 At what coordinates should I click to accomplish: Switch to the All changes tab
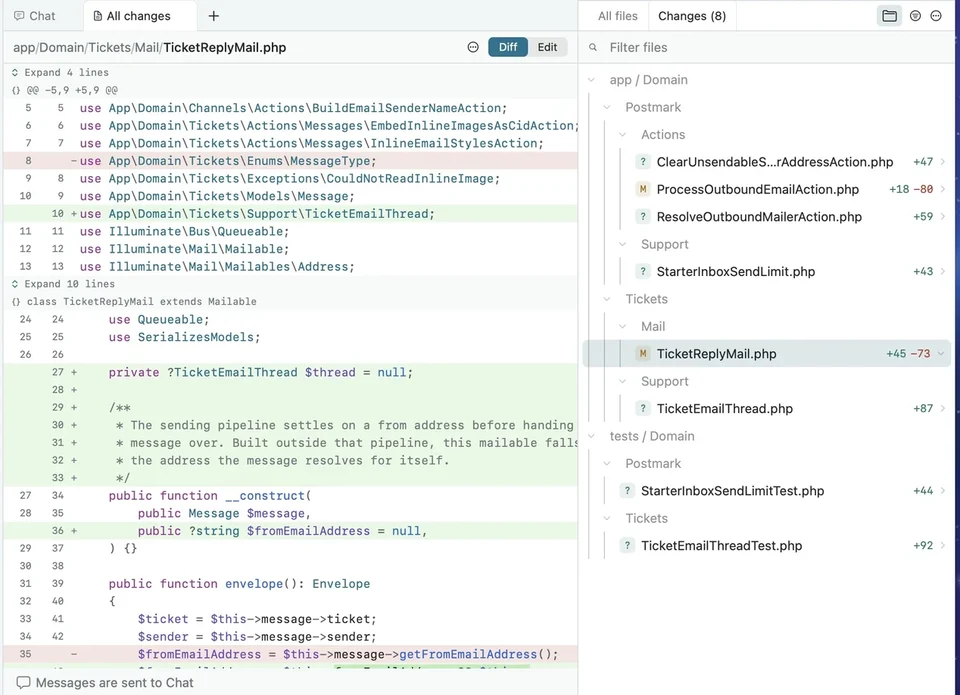(x=132, y=16)
